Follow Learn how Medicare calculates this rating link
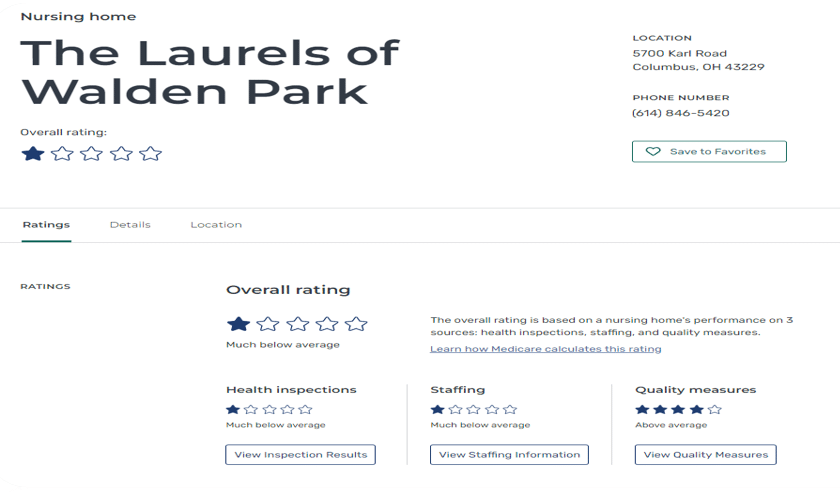The image size is (840, 492). point(545,349)
